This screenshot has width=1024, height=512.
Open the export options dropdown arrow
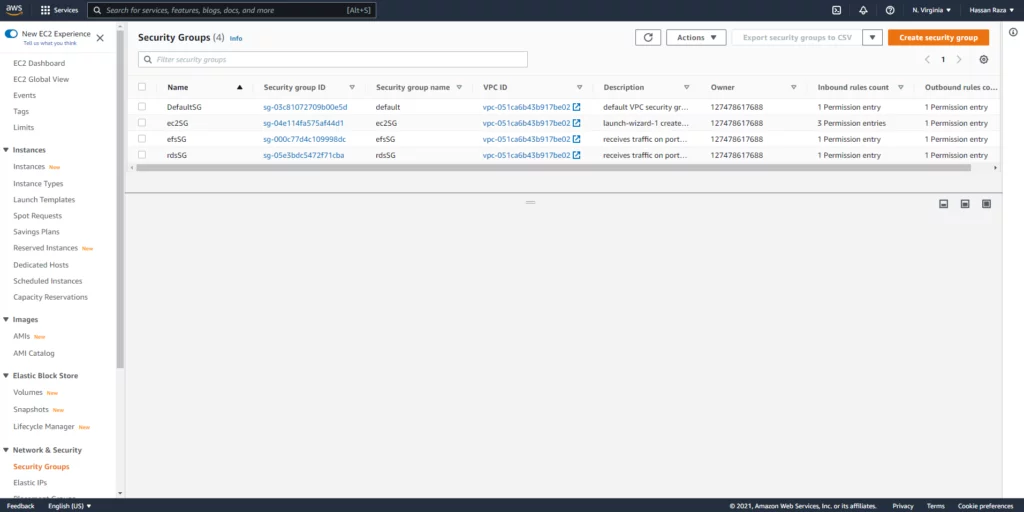point(872,37)
